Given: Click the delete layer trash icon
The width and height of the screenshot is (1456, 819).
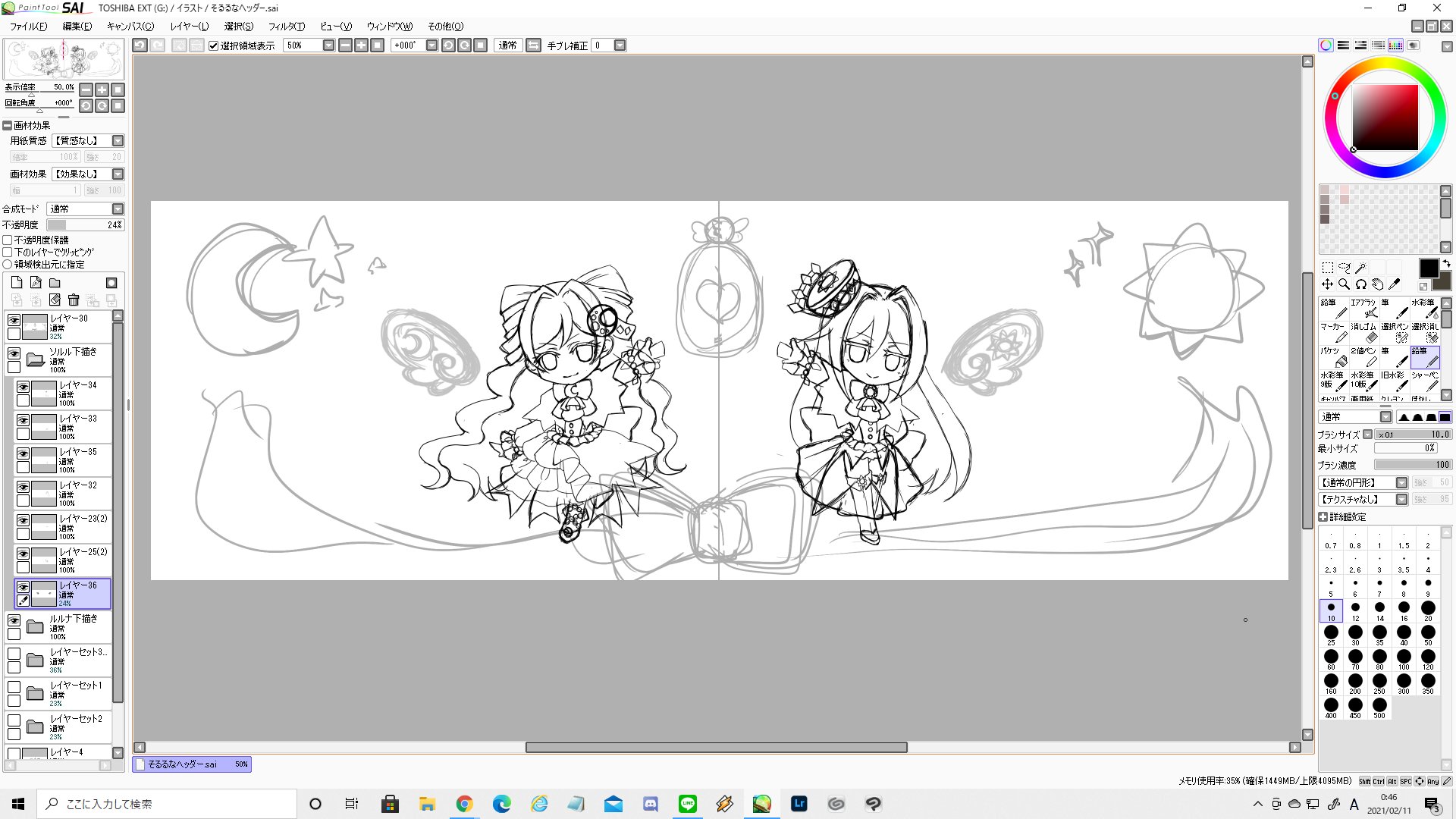Looking at the screenshot, I should coord(74,300).
